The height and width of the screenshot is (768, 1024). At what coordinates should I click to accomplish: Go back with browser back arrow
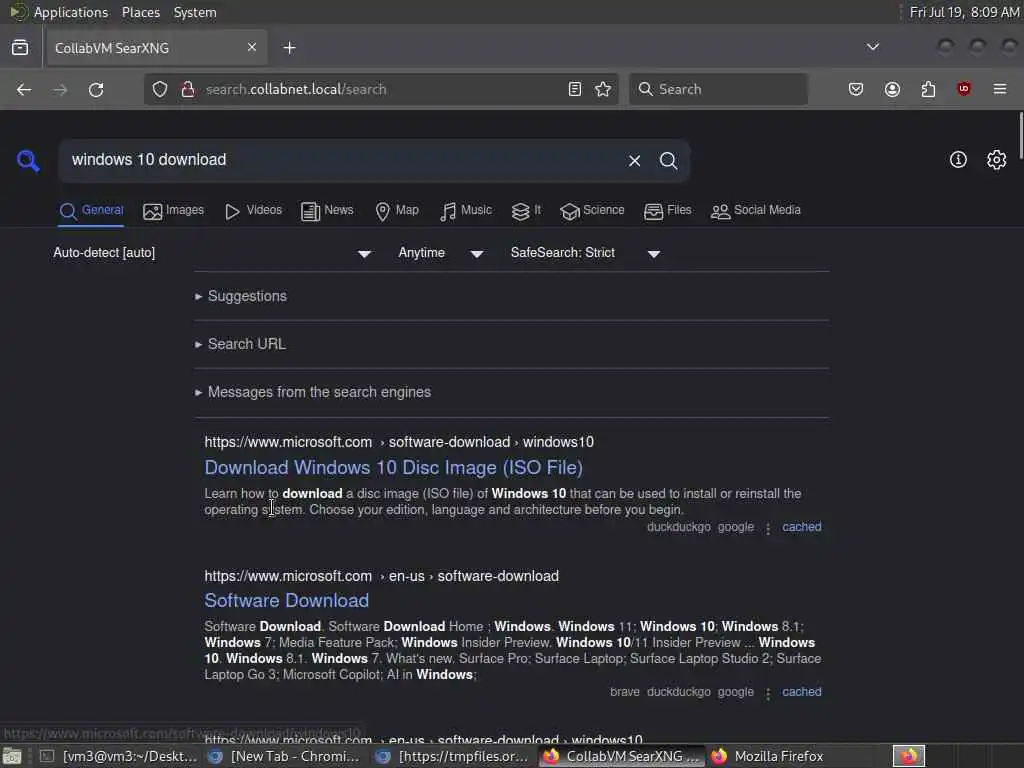point(24,89)
